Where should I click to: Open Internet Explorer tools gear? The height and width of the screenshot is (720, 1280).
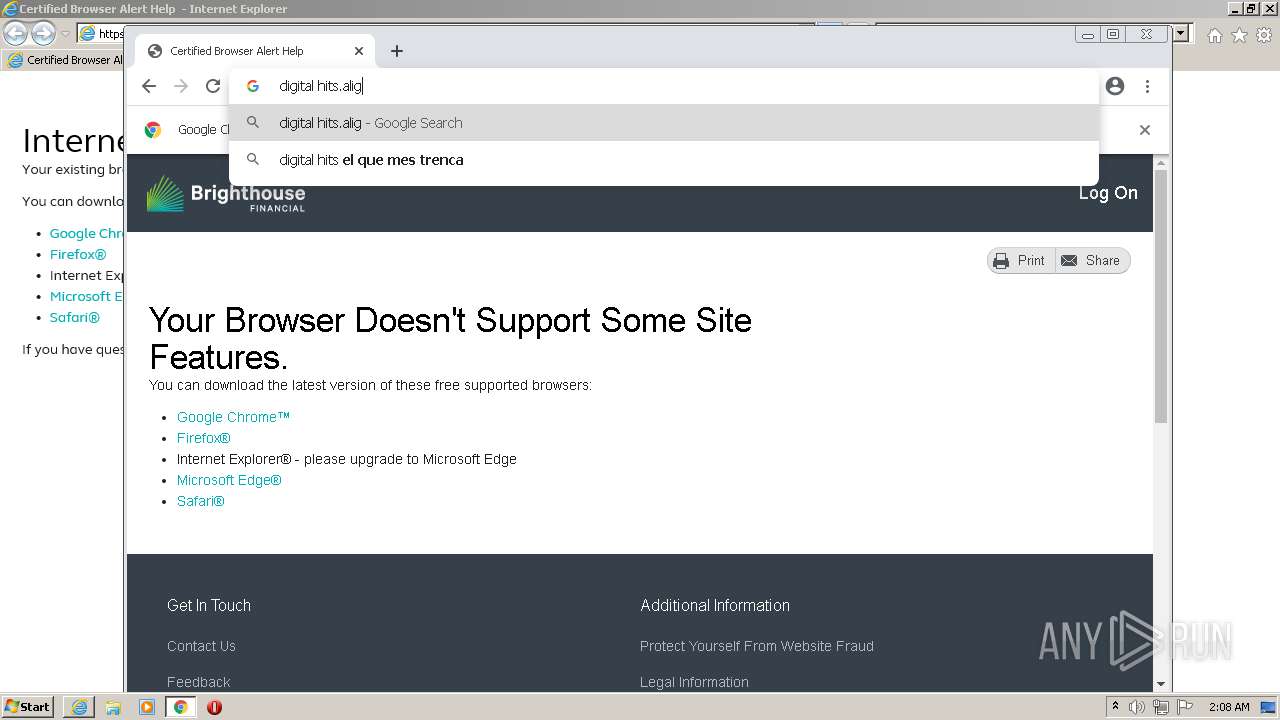[x=1263, y=35]
